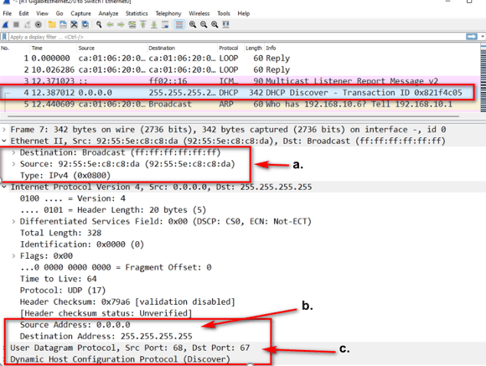Sort by the Destination column header
The height and width of the screenshot is (366, 486).
(162, 48)
